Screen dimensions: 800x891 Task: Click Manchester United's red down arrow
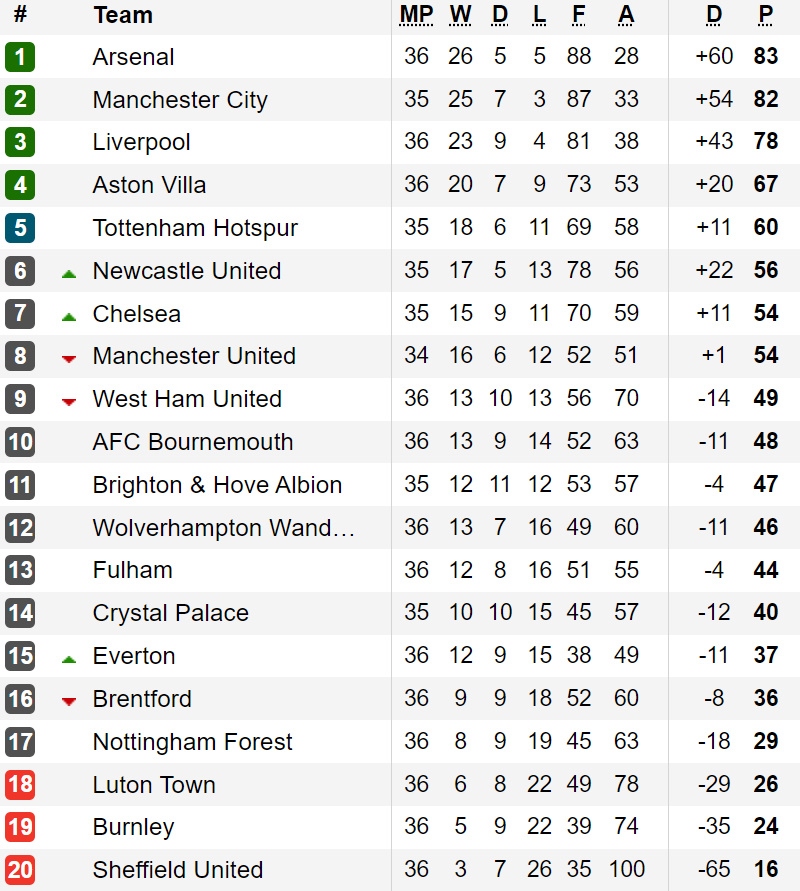click(x=69, y=359)
